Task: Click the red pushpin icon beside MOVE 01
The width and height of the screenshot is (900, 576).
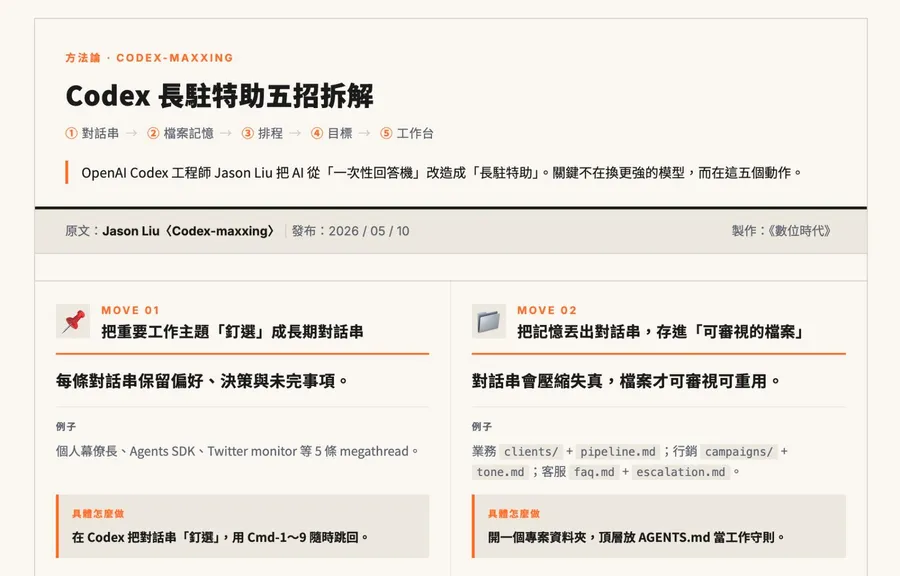Action: pos(73,321)
